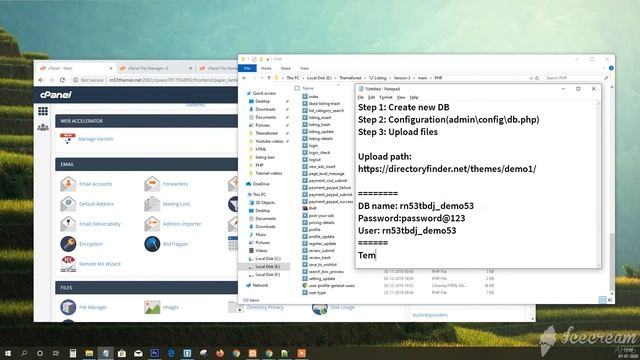Screen dimensions: 640x360
Task: Open Photoshop from the taskbar
Action: (x=155, y=353)
